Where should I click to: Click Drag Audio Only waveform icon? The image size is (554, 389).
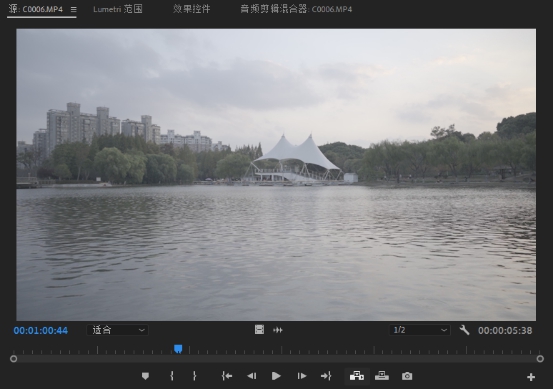(x=278, y=330)
